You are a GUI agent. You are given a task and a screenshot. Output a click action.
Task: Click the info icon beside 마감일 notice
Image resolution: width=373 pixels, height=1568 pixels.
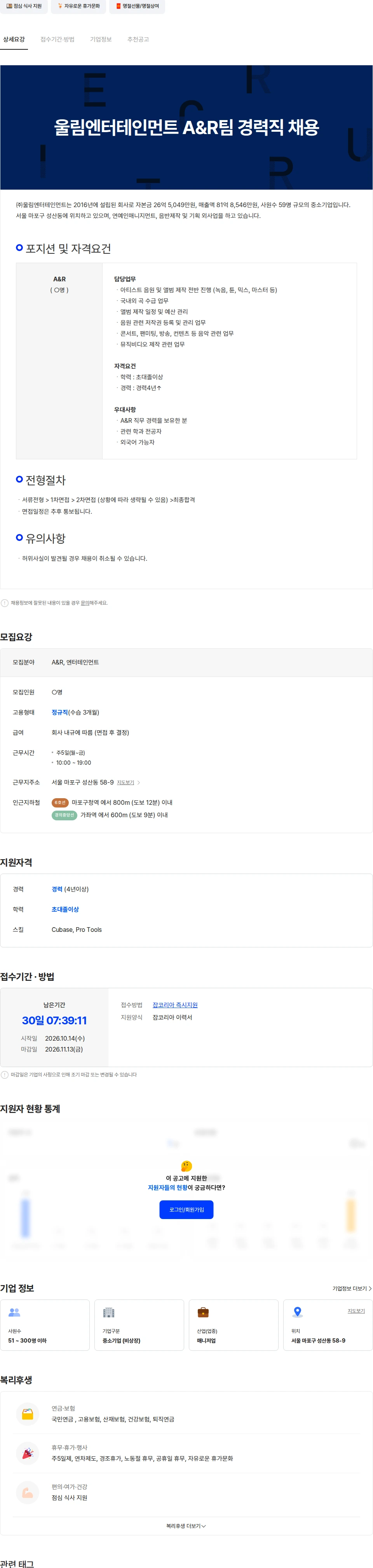(5, 1074)
